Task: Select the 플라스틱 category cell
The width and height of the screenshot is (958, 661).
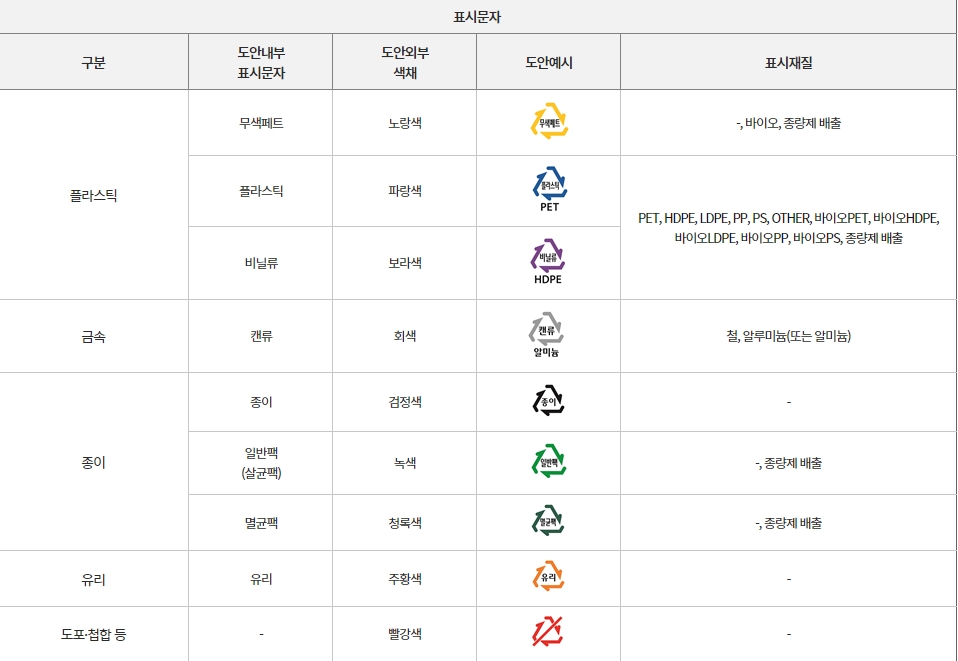Action: [x=93, y=195]
